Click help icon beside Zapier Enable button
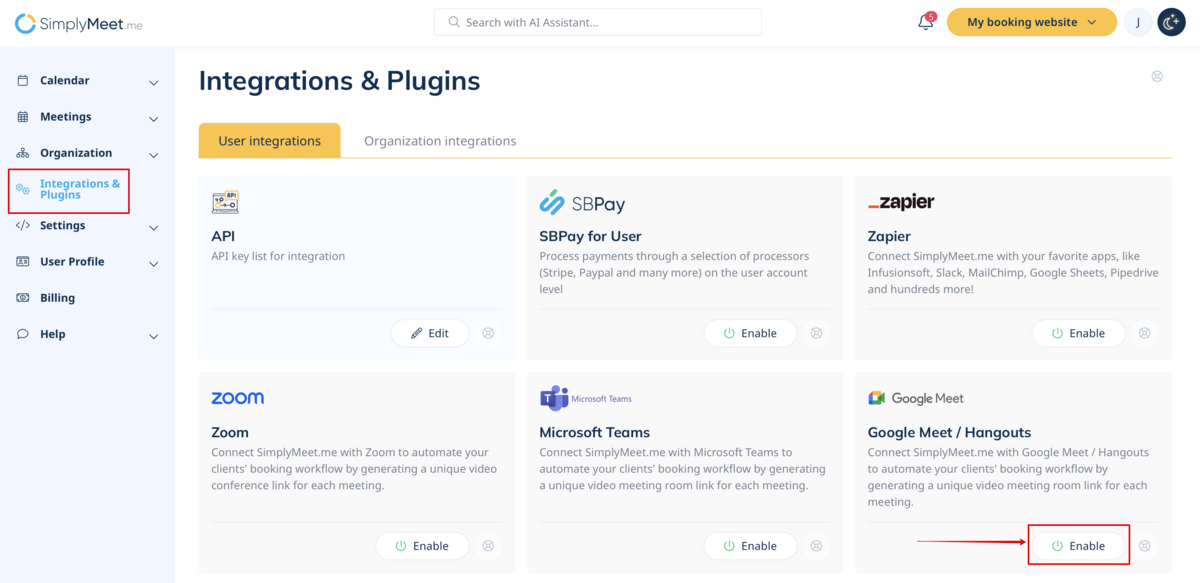Viewport: 1200px width, 583px height. click(x=1144, y=334)
